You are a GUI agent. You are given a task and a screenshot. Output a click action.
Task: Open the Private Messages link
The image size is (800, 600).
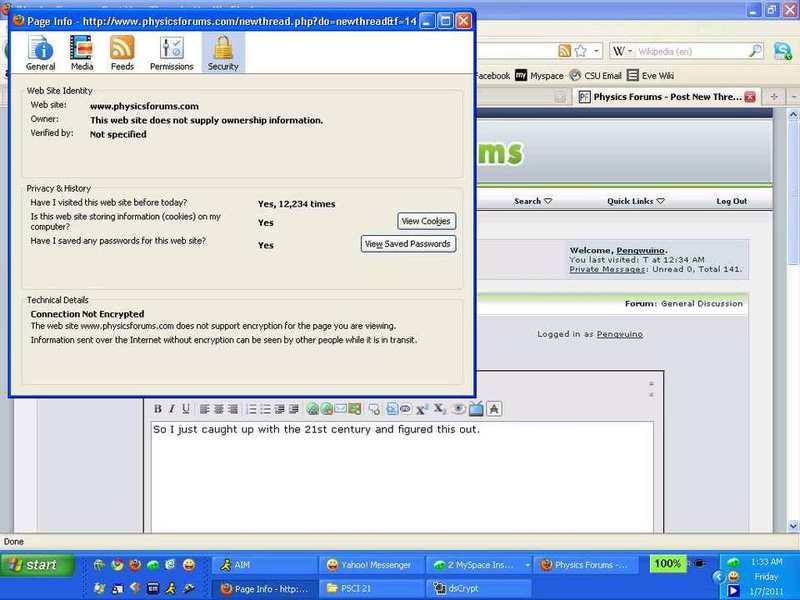[x=608, y=269]
